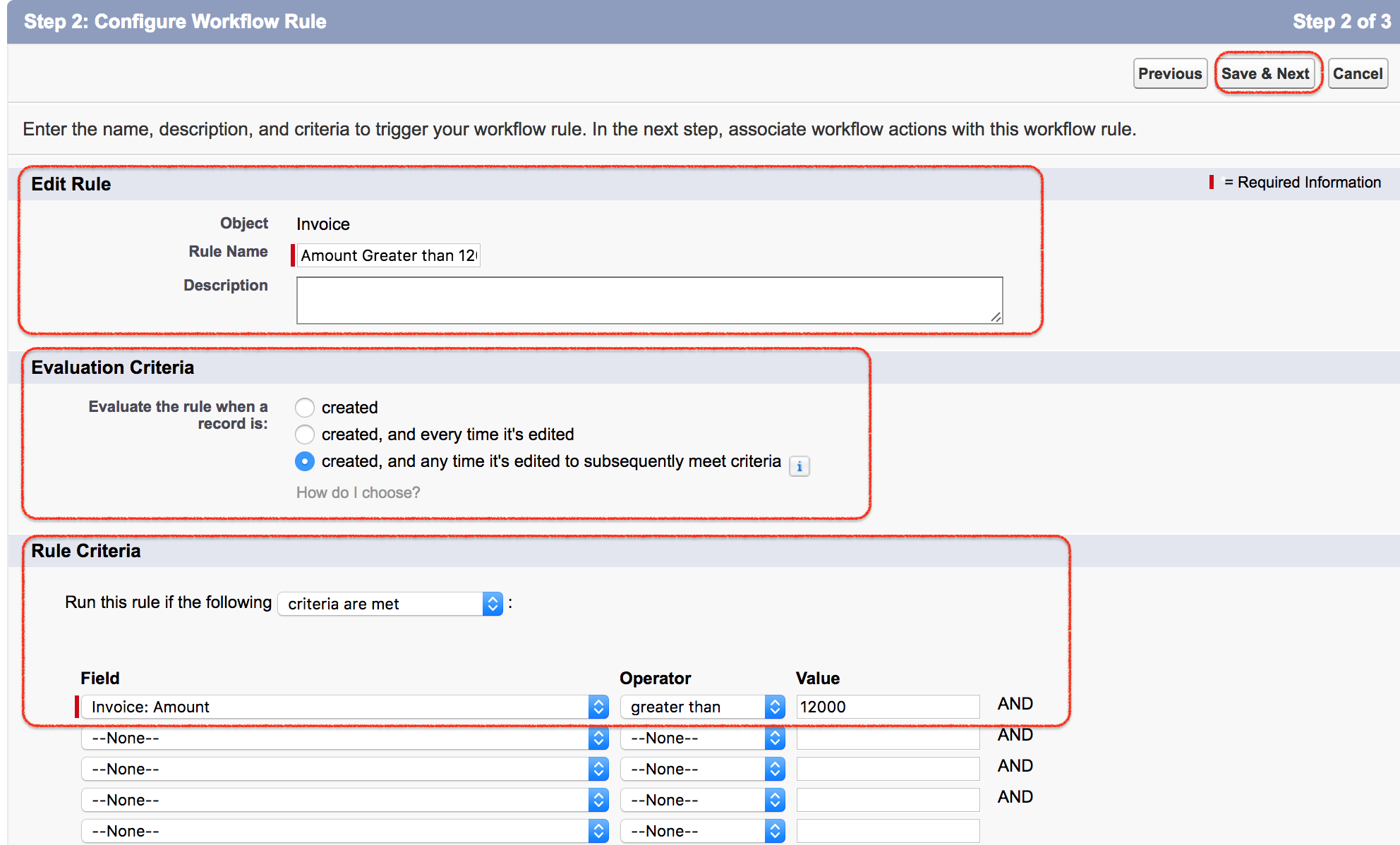Click the 'Field' column header
The height and width of the screenshot is (845, 1400).
point(100,679)
